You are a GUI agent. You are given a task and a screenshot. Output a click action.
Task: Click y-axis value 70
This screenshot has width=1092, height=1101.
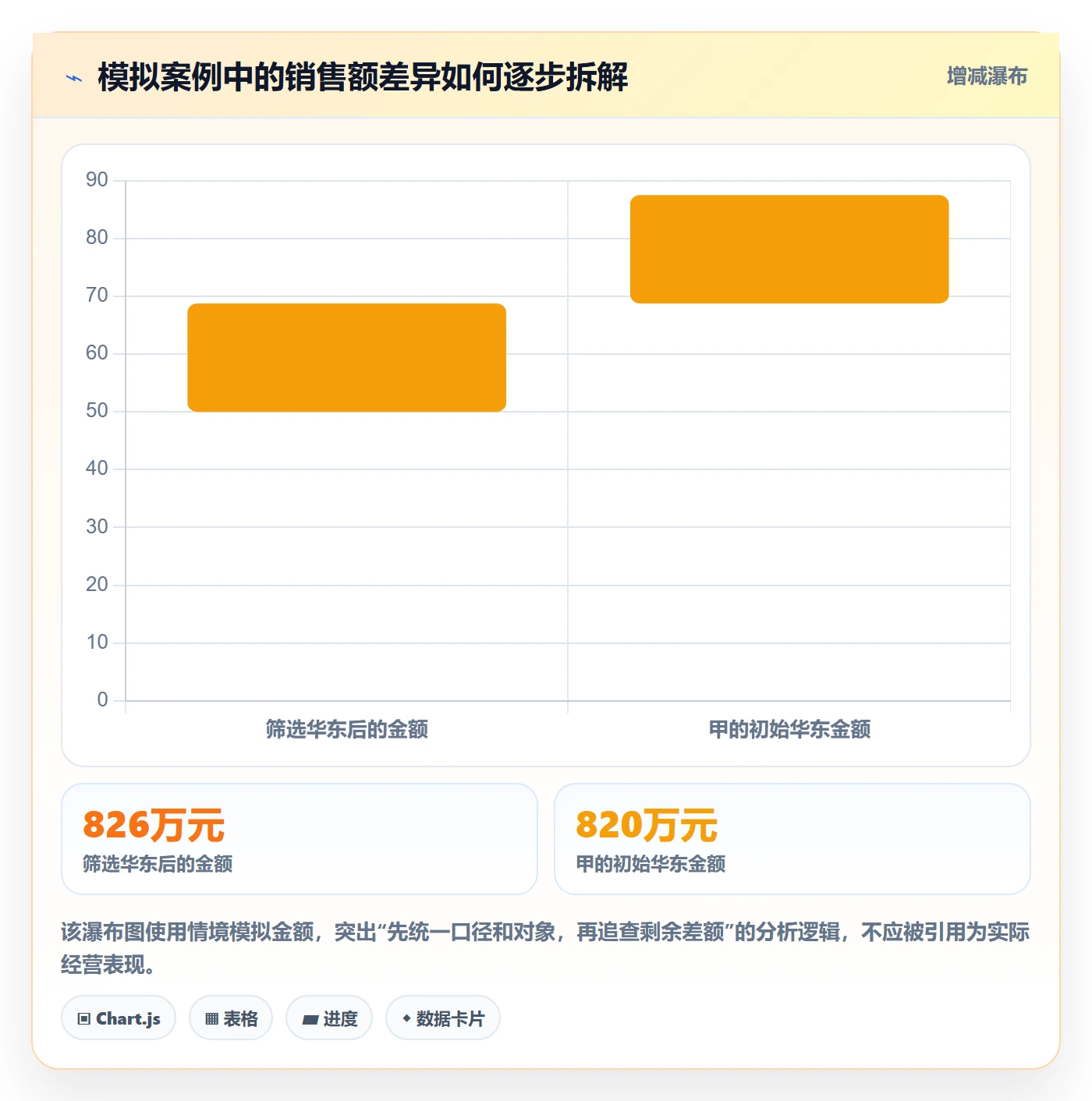[97, 295]
